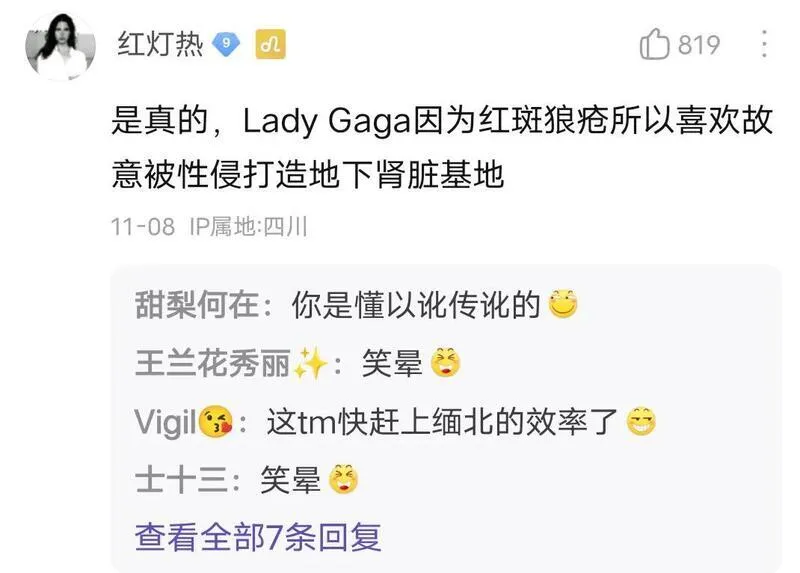Tap the sparkles emoji in 王兰花秀丽's name
This screenshot has width=800, height=573.
tap(311, 364)
